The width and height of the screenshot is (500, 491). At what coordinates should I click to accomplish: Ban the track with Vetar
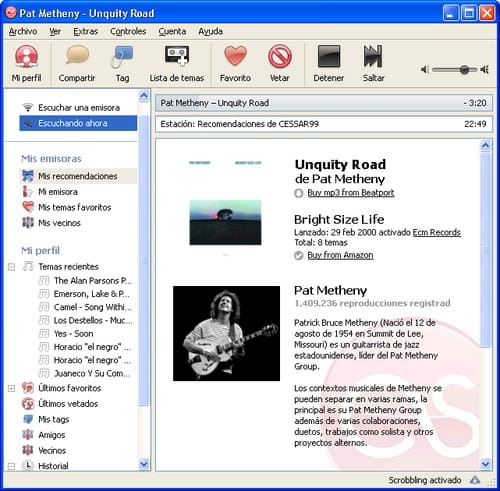280,63
